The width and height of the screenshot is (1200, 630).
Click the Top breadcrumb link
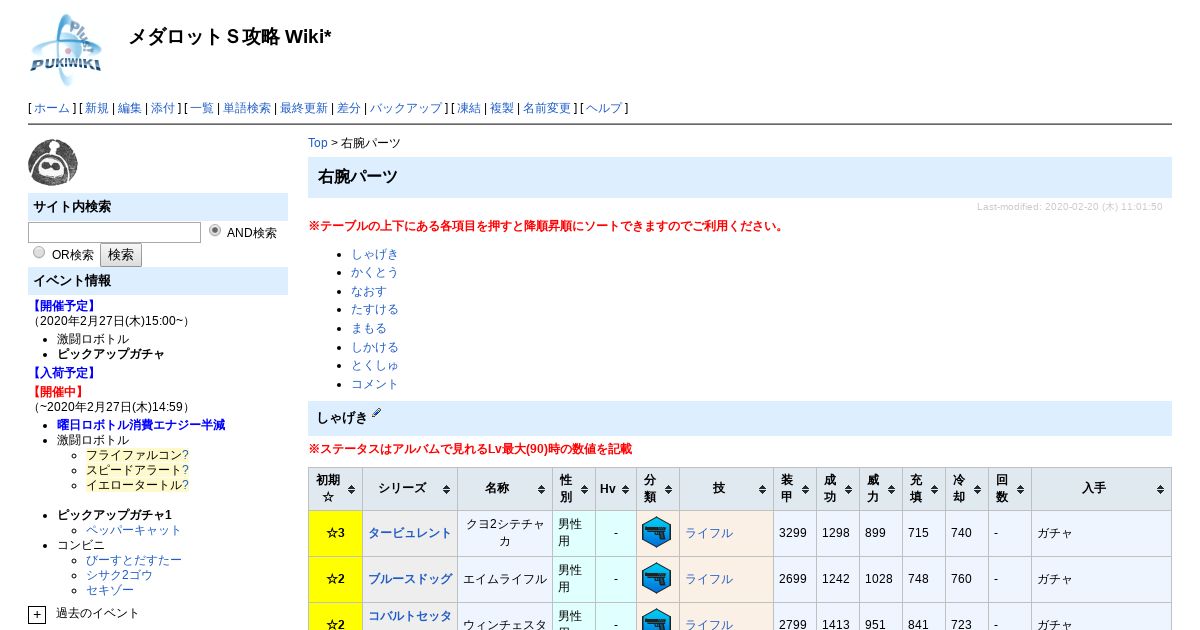point(318,143)
